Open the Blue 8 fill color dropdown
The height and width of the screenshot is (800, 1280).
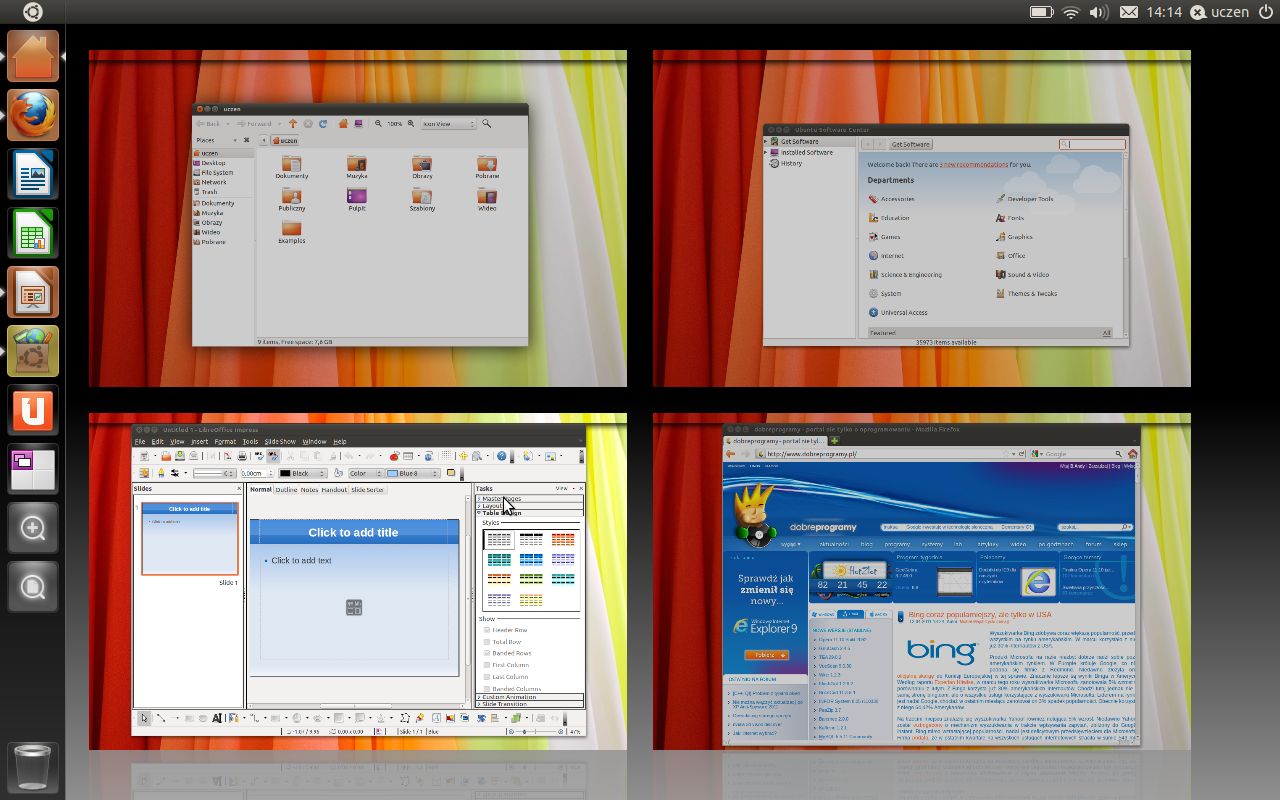(413, 473)
